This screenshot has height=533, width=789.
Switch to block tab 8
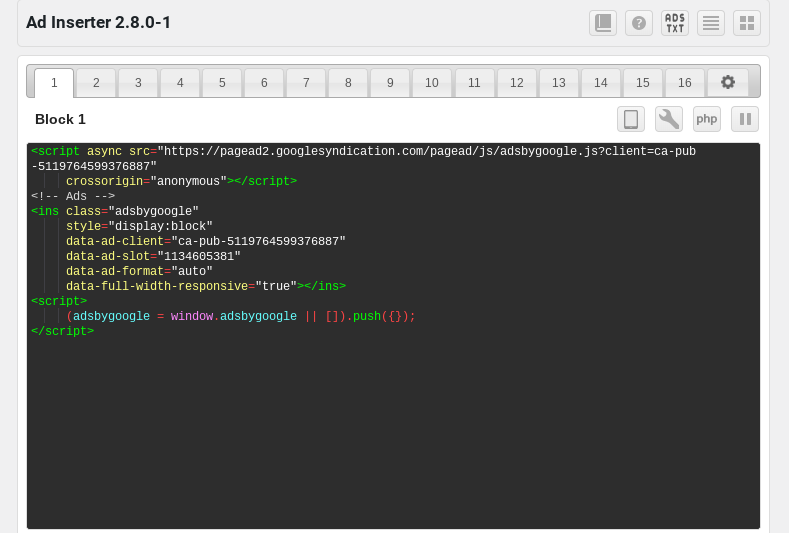coord(348,83)
